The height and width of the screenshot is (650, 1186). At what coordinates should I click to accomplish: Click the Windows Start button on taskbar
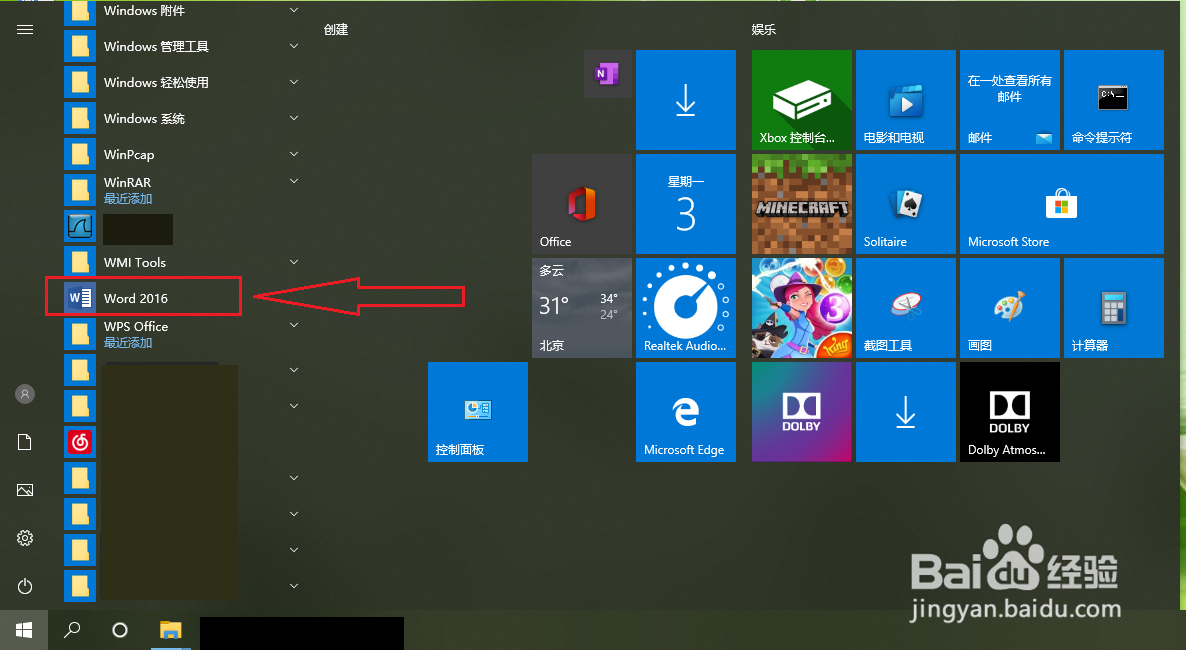24,630
